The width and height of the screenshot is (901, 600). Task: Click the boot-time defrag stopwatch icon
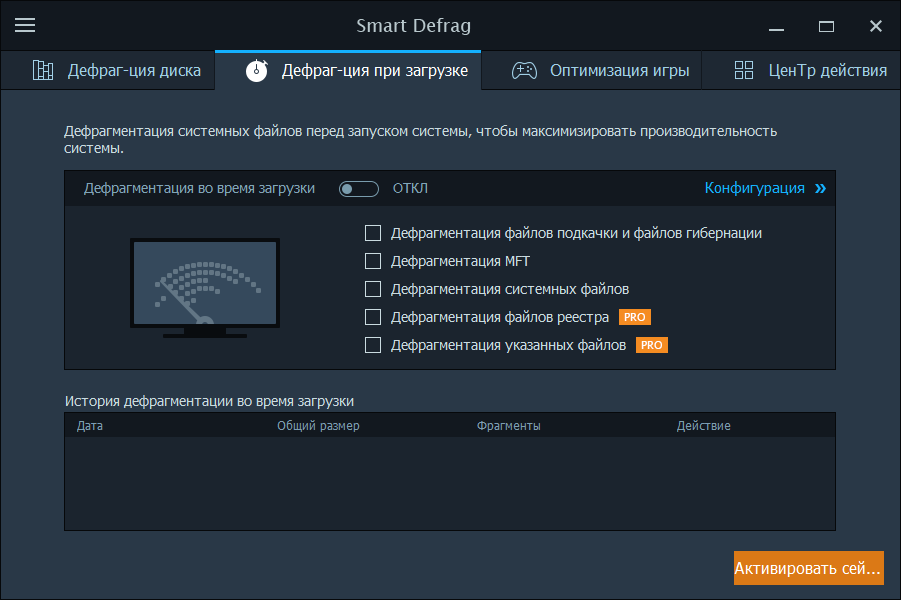coord(257,70)
